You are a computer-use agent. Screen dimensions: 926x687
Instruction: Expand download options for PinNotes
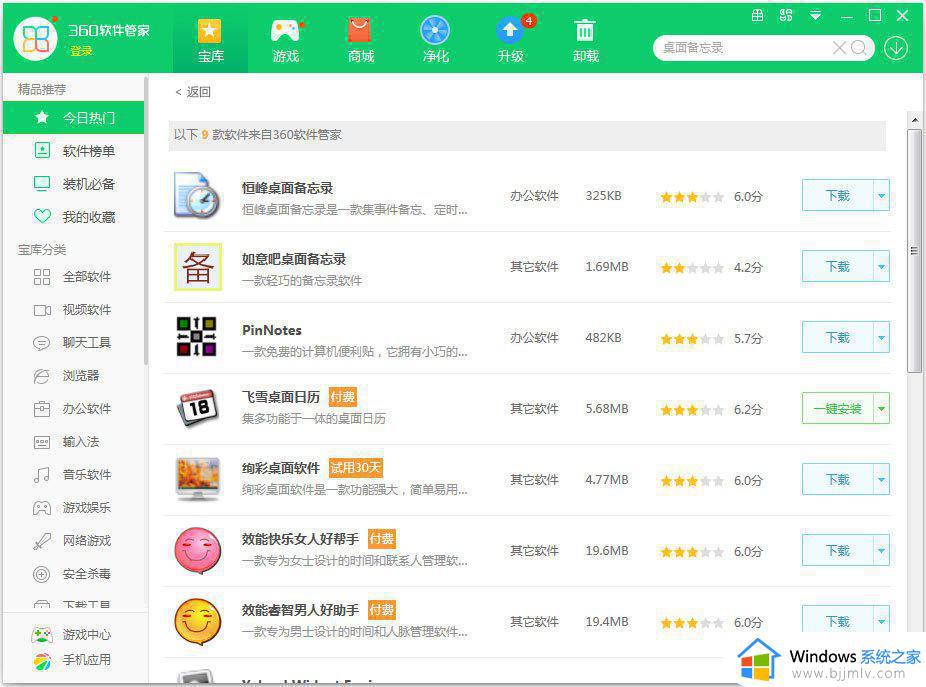[x=881, y=337]
